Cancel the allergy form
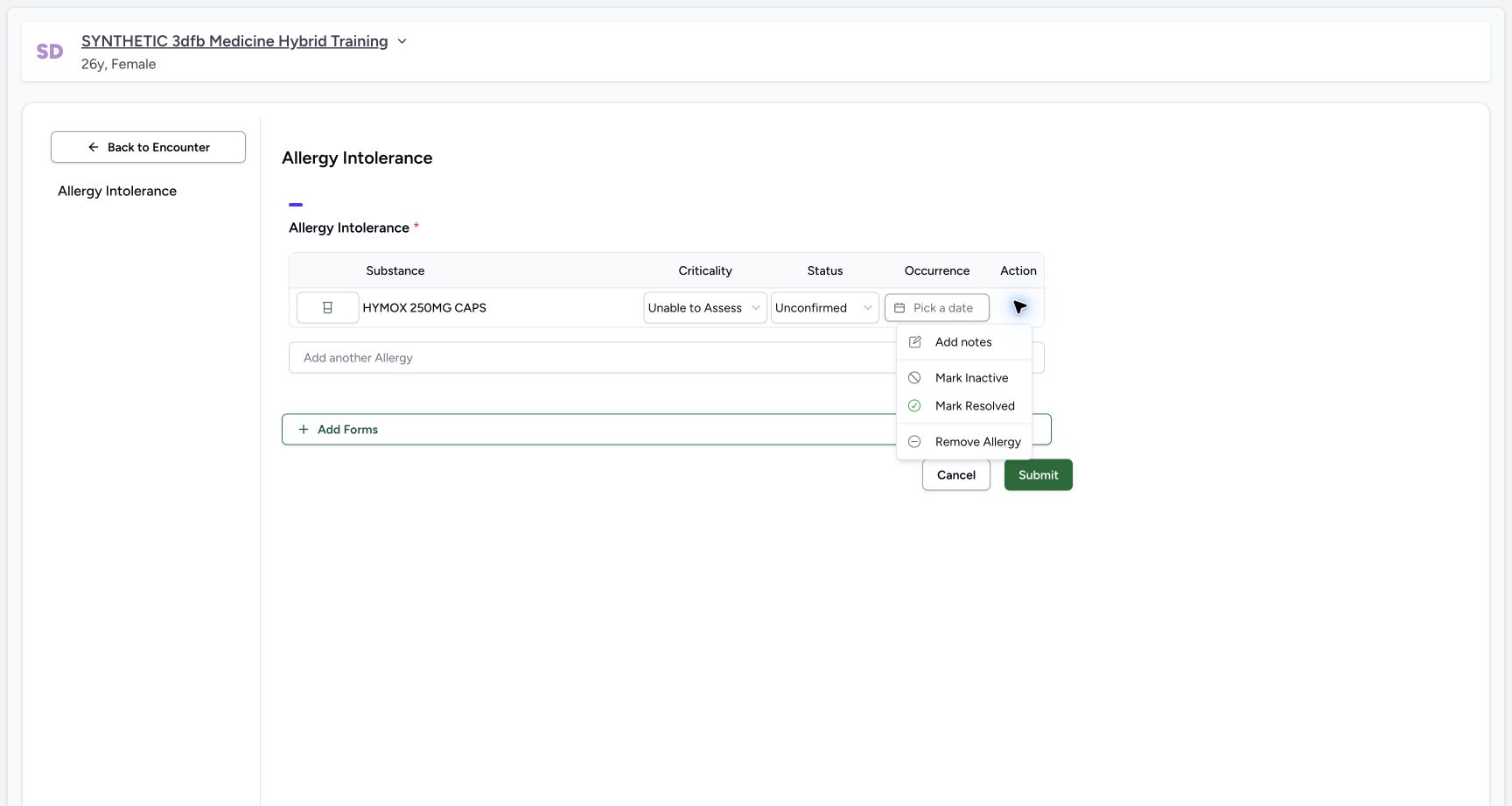The image size is (1512, 806). point(956,475)
